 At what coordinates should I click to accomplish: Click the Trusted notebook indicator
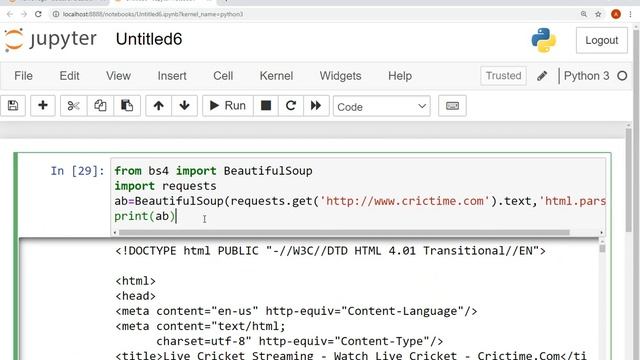click(503, 76)
